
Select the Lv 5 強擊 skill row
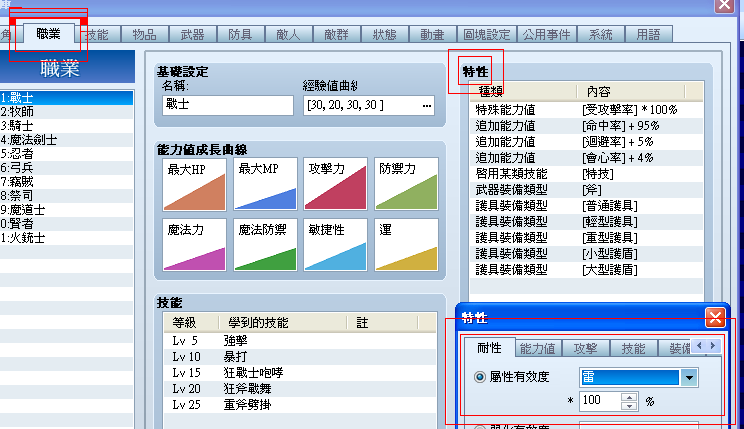pos(300,341)
